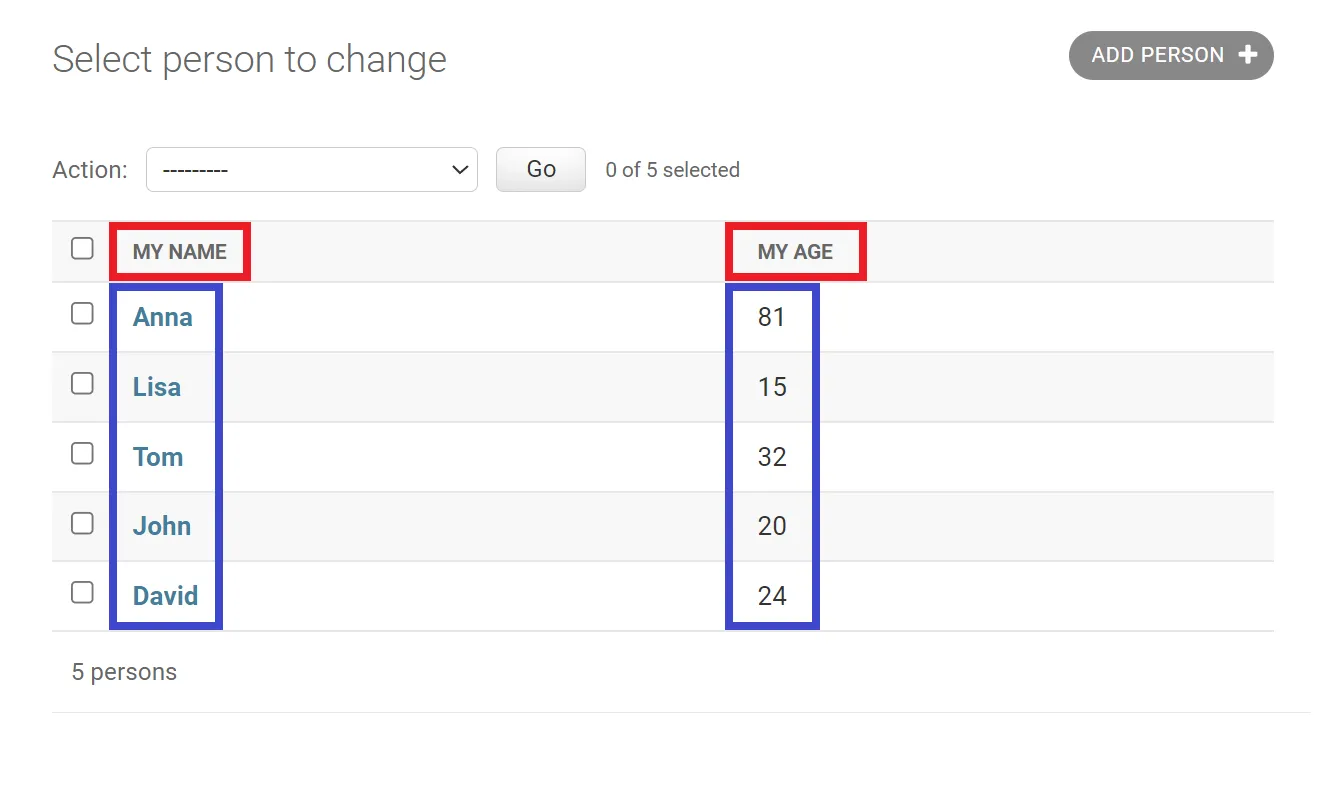This screenshot has height=806, width=1326.
Task: Tick the checkbox beside Tom
Action: (x=82, y=454)
